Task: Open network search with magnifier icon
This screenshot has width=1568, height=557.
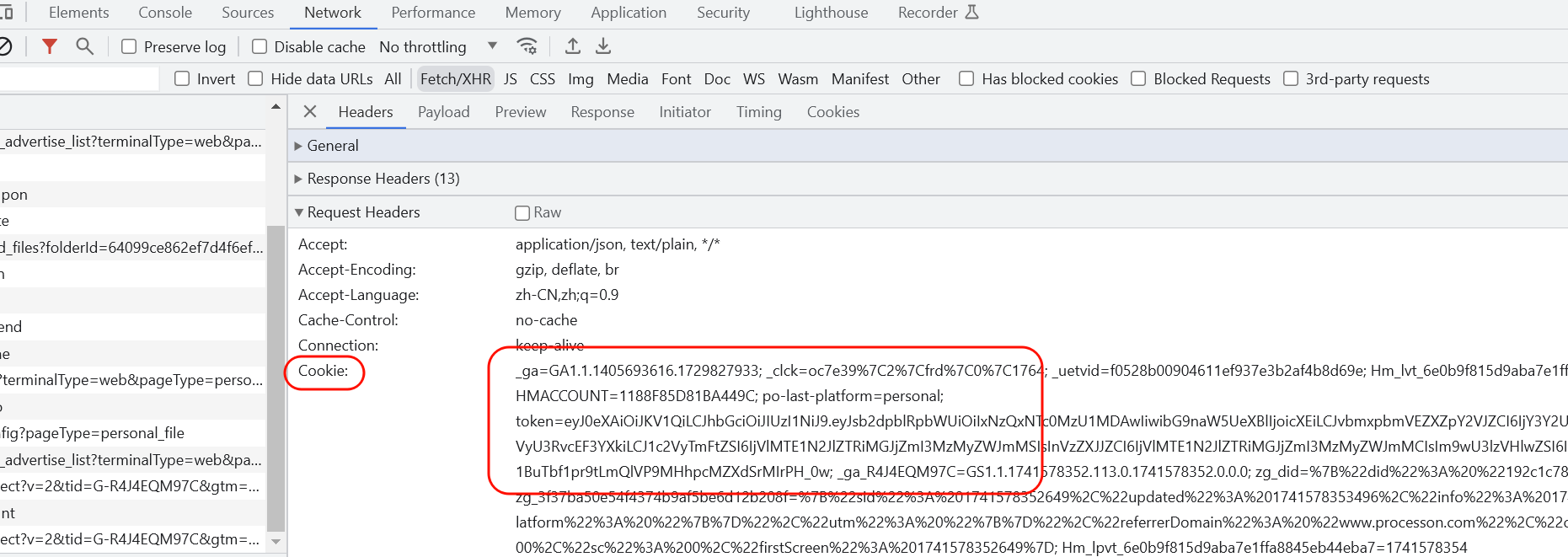Action: click(x=84, y=46)
